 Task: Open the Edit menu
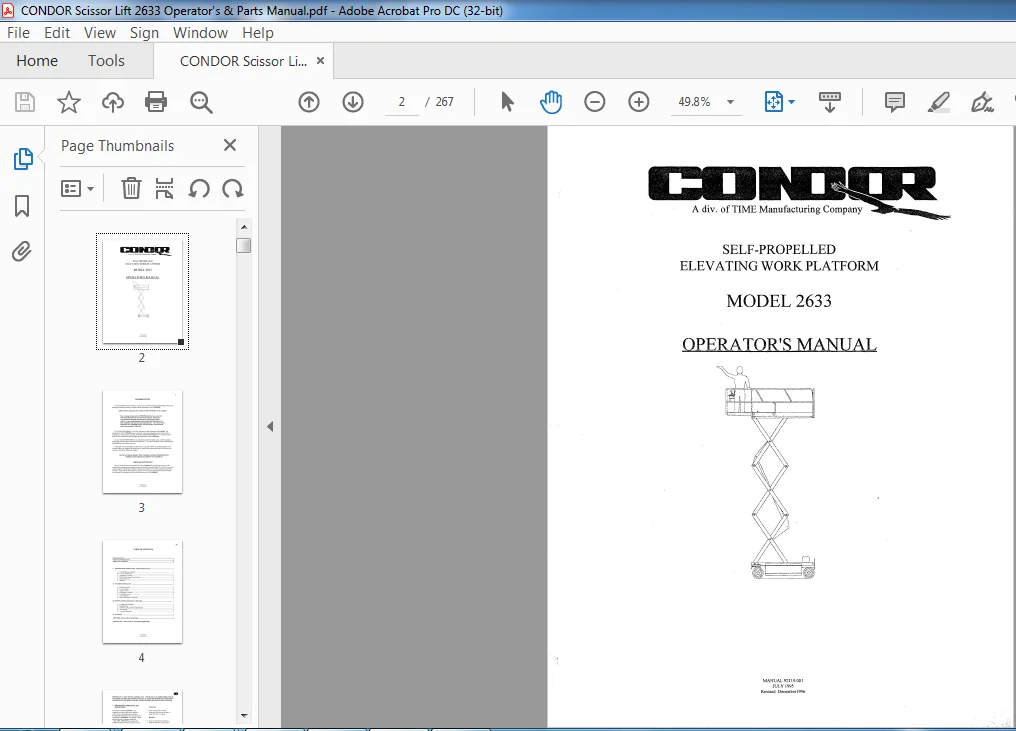point(57,32)
